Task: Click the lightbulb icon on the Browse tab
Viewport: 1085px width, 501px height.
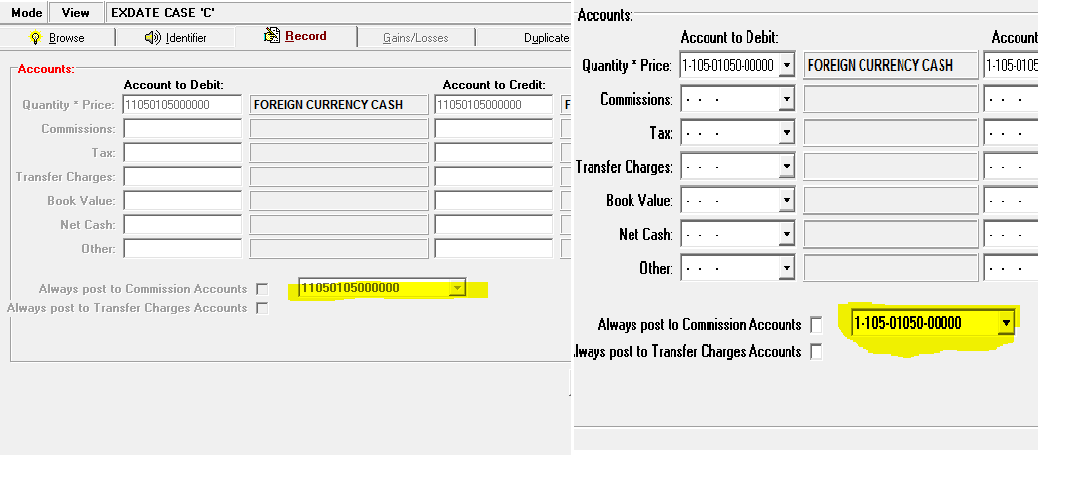Action: (35, 38)
